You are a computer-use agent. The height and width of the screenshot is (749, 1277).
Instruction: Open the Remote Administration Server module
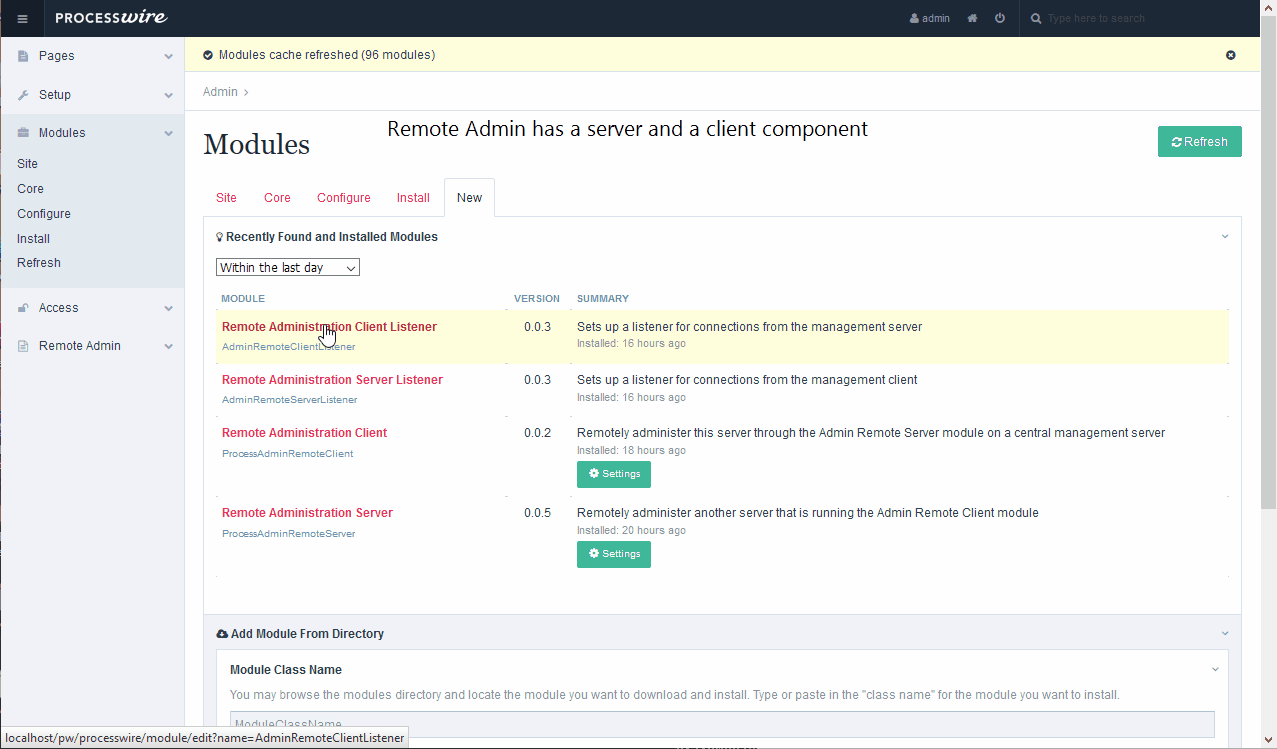coord(307,513)
